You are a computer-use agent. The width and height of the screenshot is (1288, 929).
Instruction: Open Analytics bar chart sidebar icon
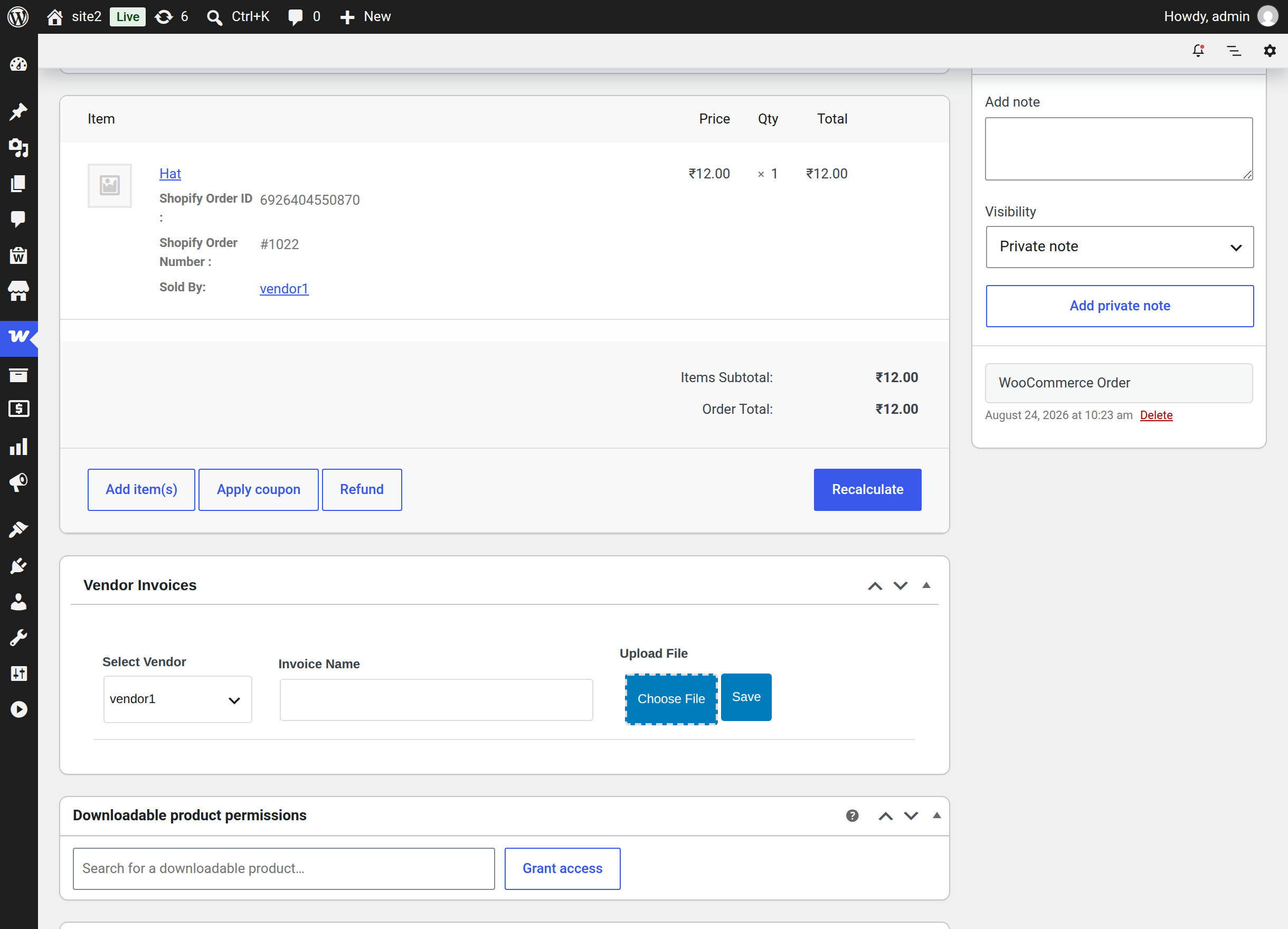click(19, 447)
